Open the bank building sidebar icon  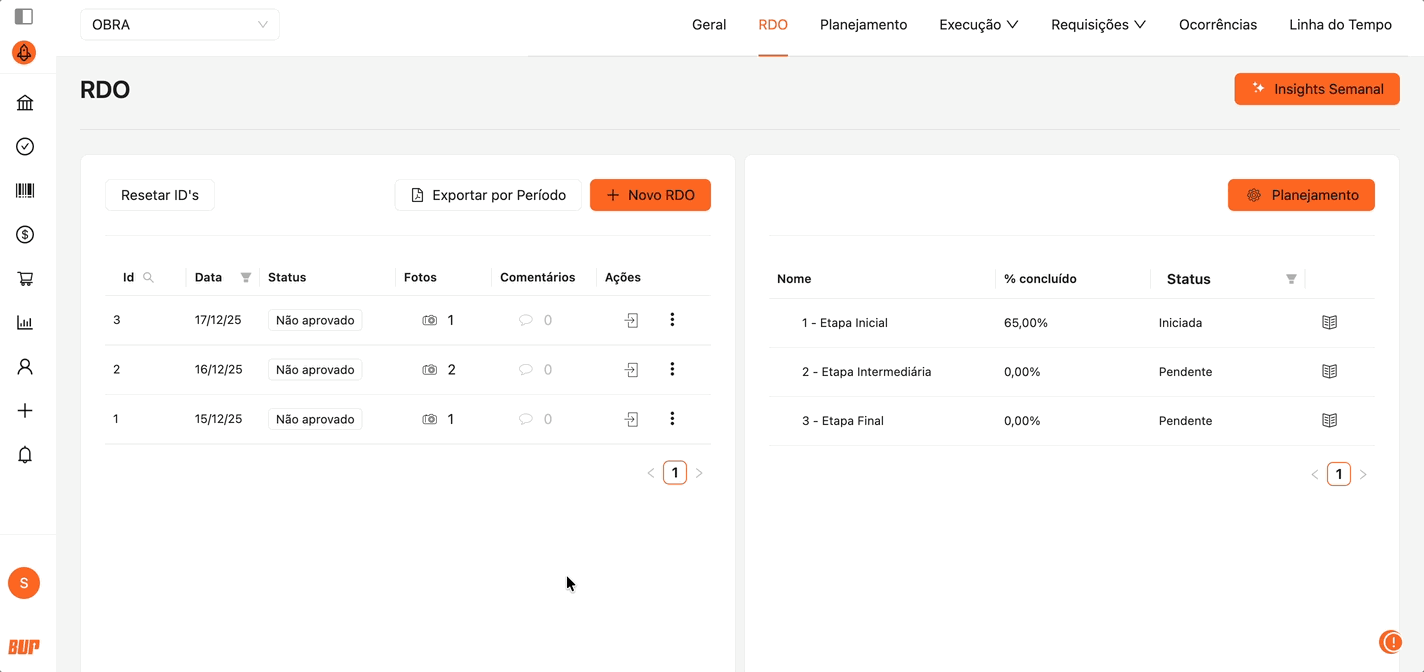(x=25, y=103)
